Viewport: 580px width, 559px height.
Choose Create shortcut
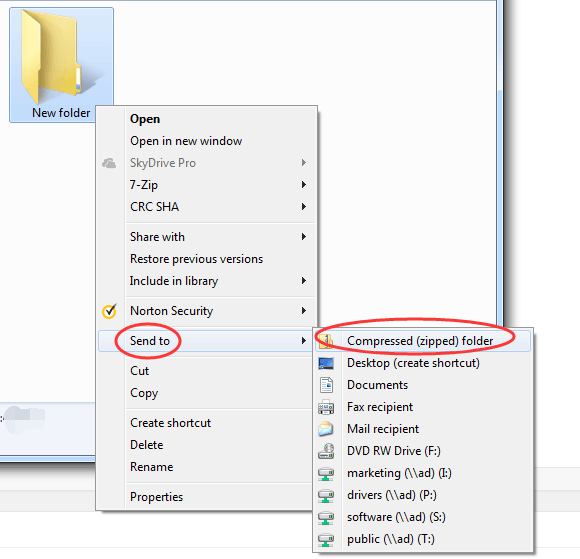tap(206, 423)
